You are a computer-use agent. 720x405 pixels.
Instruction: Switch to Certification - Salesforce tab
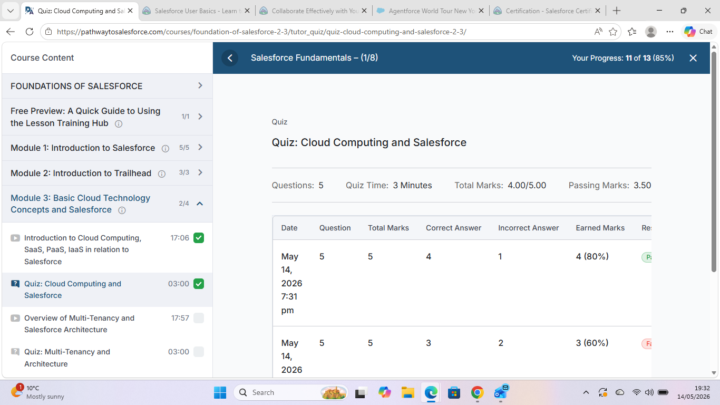coord(548,11)
